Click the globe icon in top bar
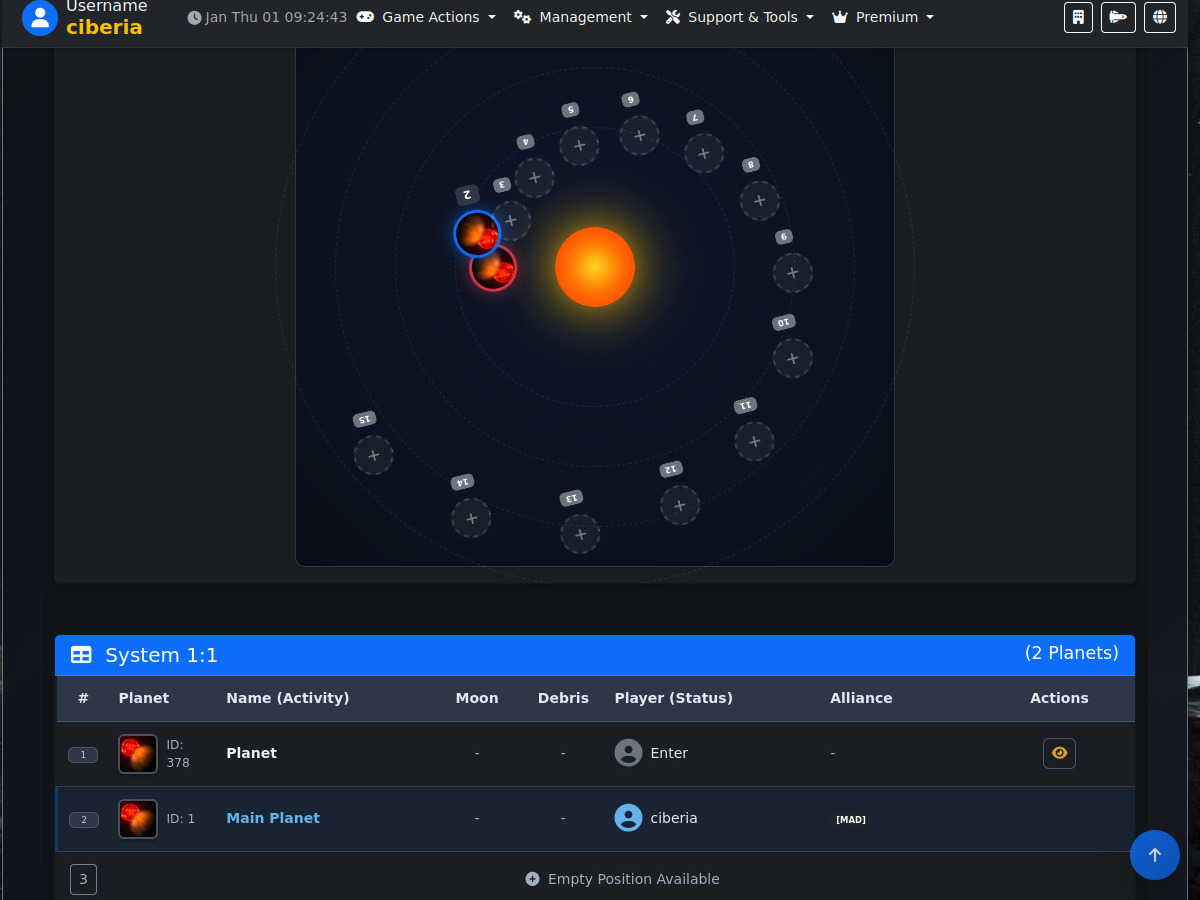This screenshot has width=1200, height=900. tap(1160, 17)
